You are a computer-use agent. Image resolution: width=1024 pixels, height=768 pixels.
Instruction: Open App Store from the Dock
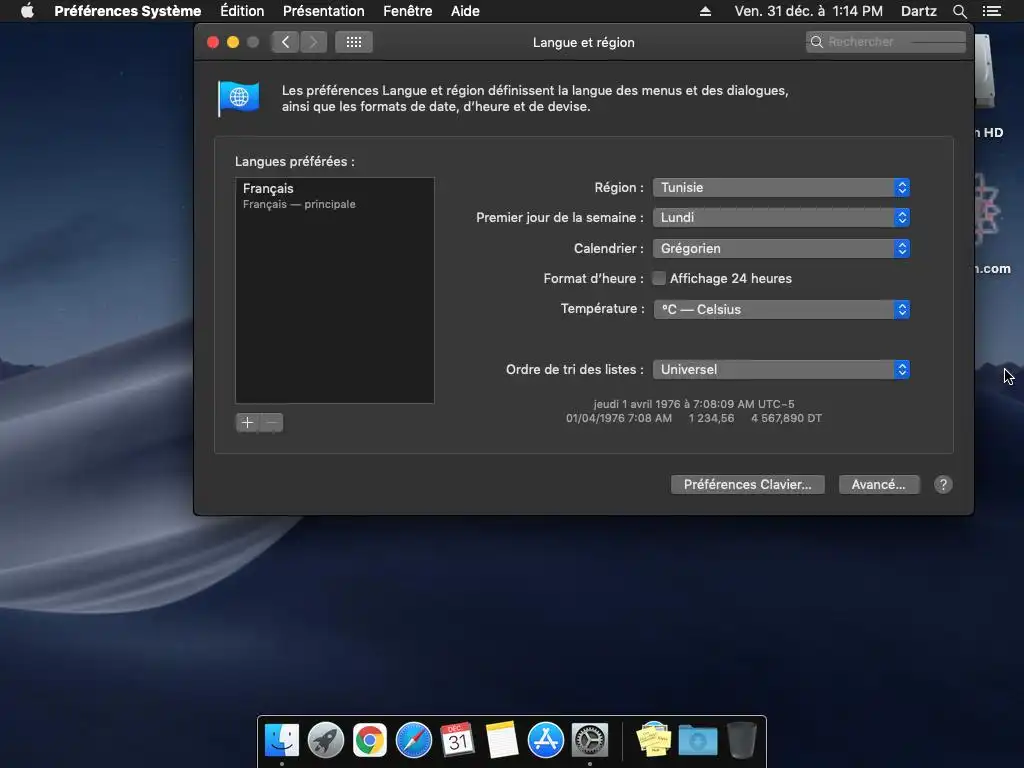(x=545, y=740)
